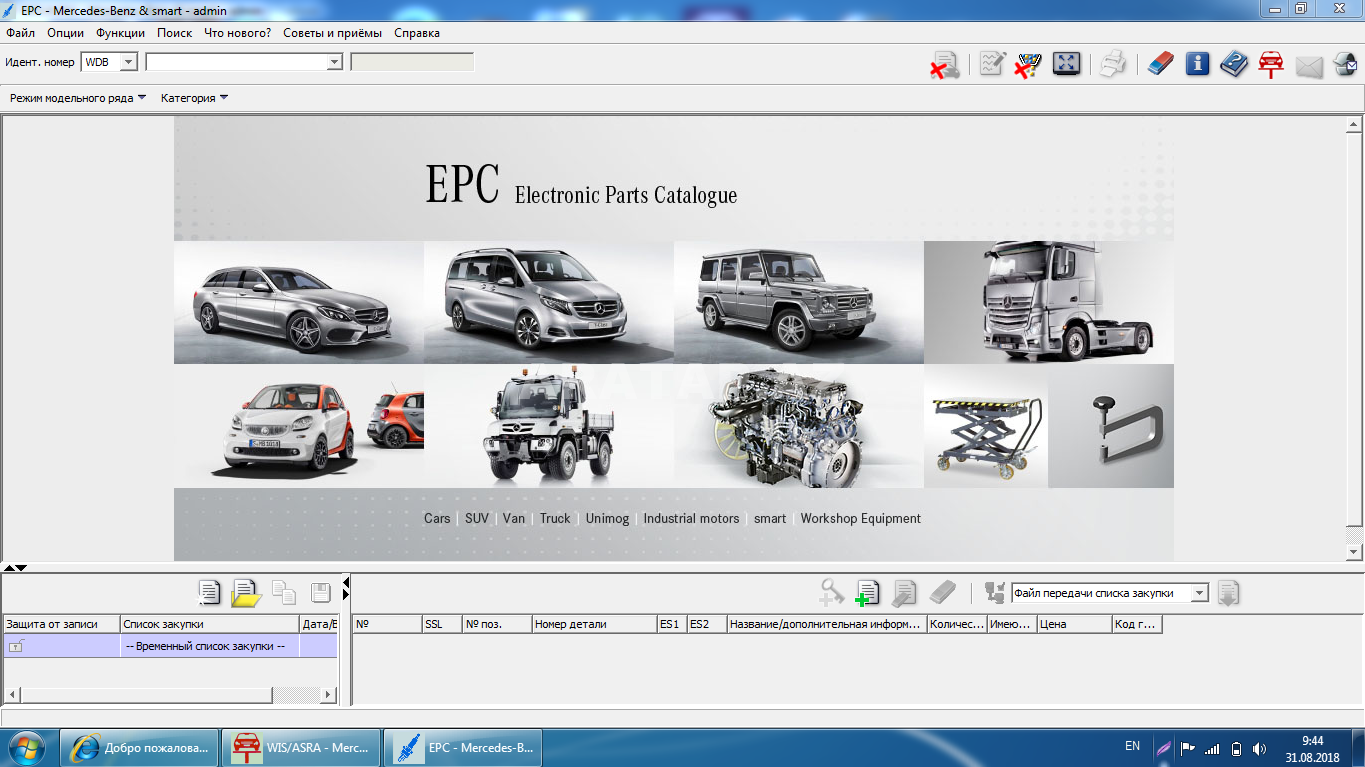Open the Что нового? menu
The height and width of the screenshot is (767, 1365).
coord(237,33)
